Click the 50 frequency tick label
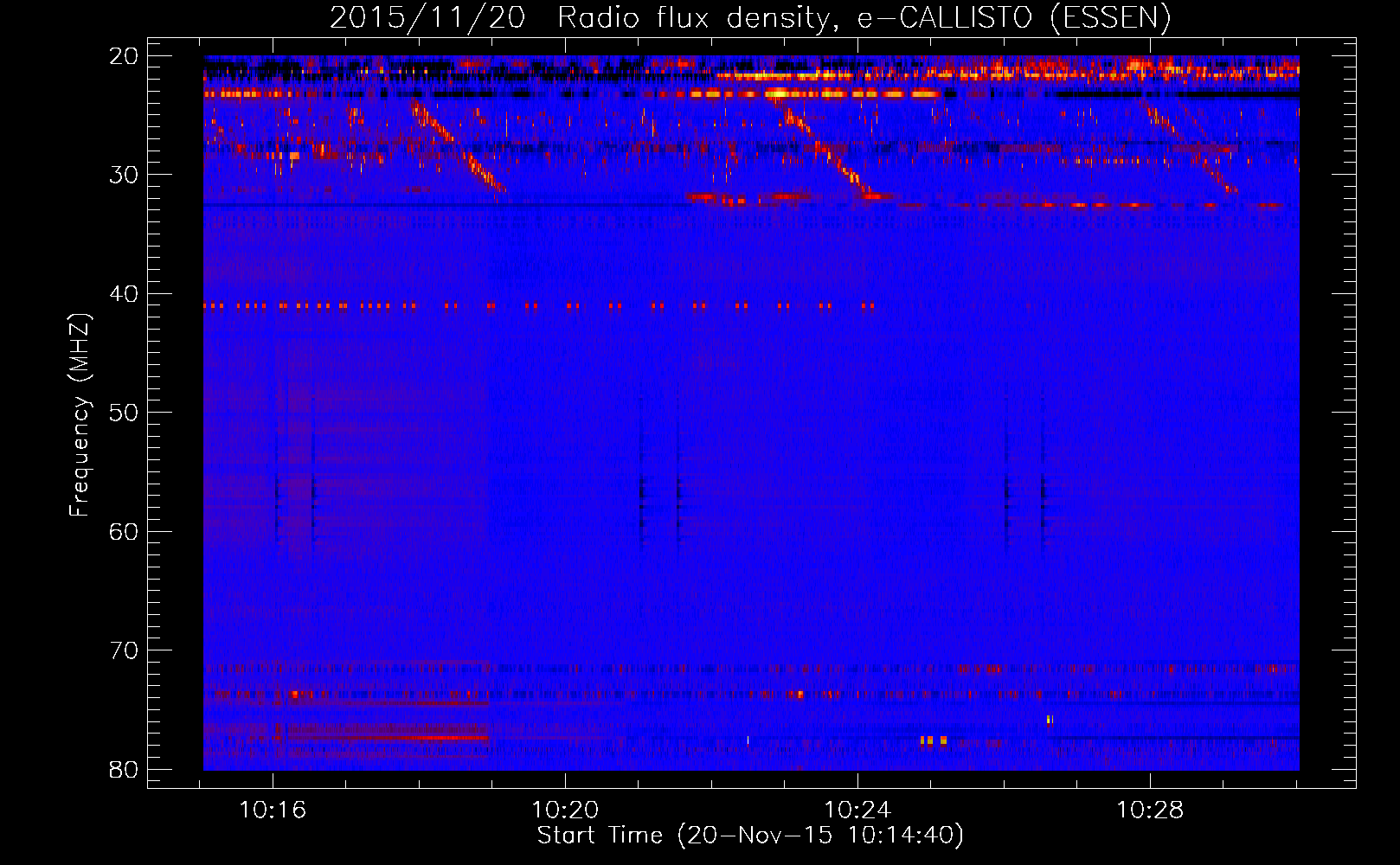Screen dimensions: 1400x865 [x=125, y=413]
